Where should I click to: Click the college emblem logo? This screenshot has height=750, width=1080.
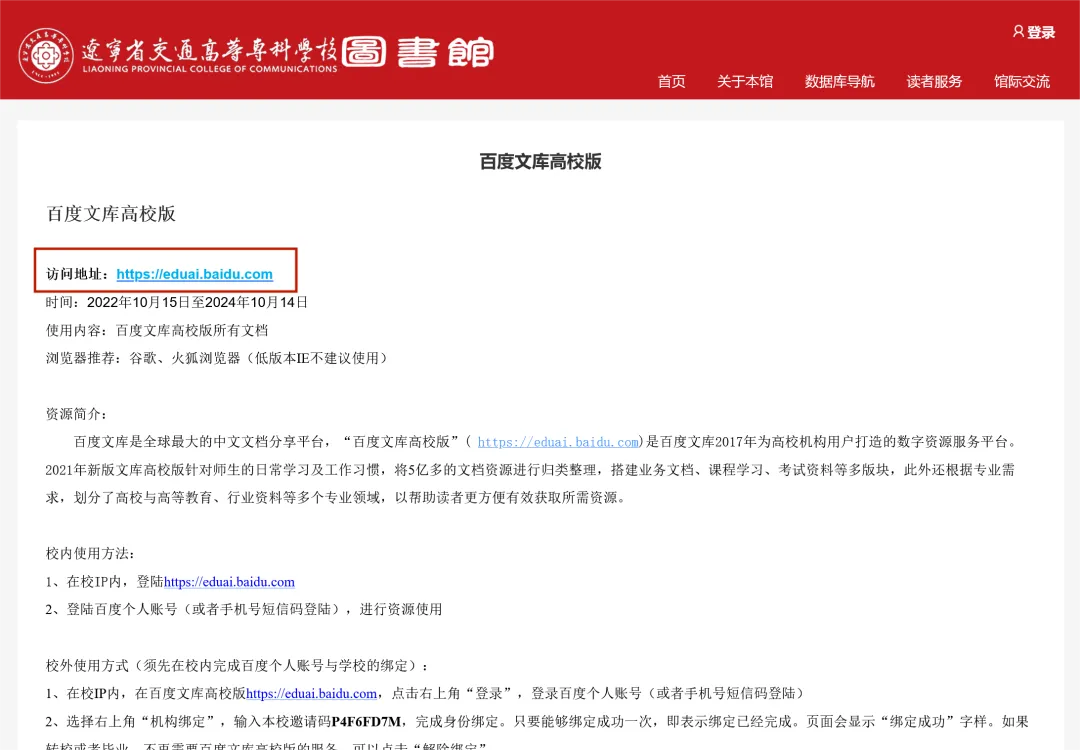tap(45, 55)
